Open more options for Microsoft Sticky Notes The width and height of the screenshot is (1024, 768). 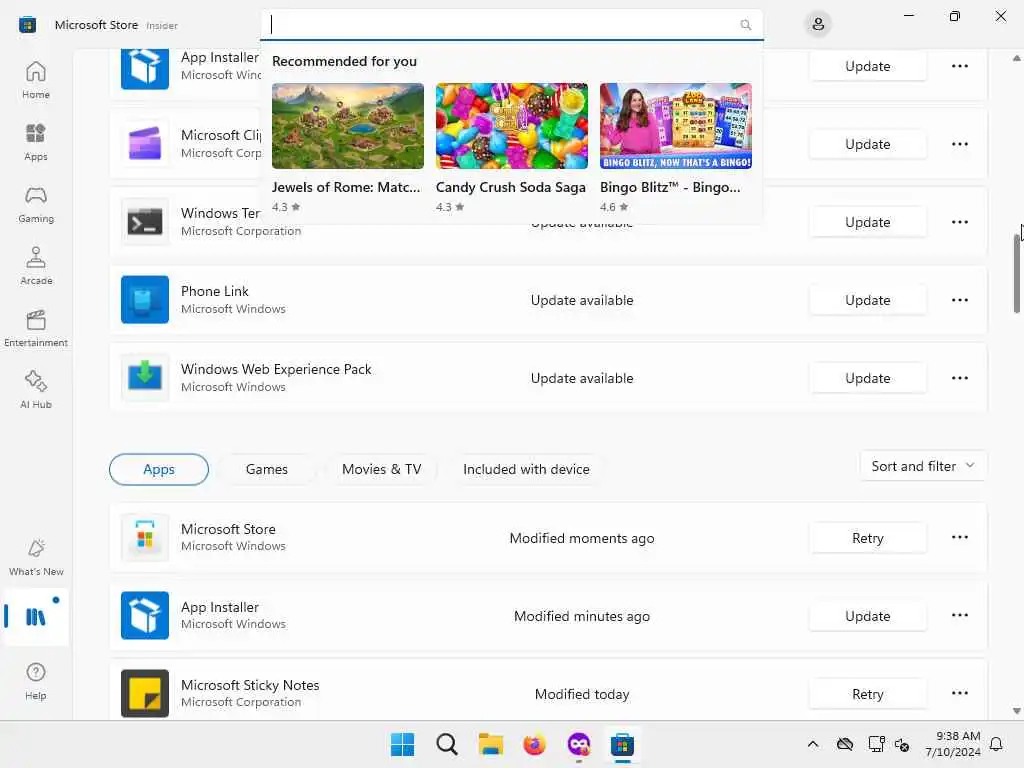[959, 693]
